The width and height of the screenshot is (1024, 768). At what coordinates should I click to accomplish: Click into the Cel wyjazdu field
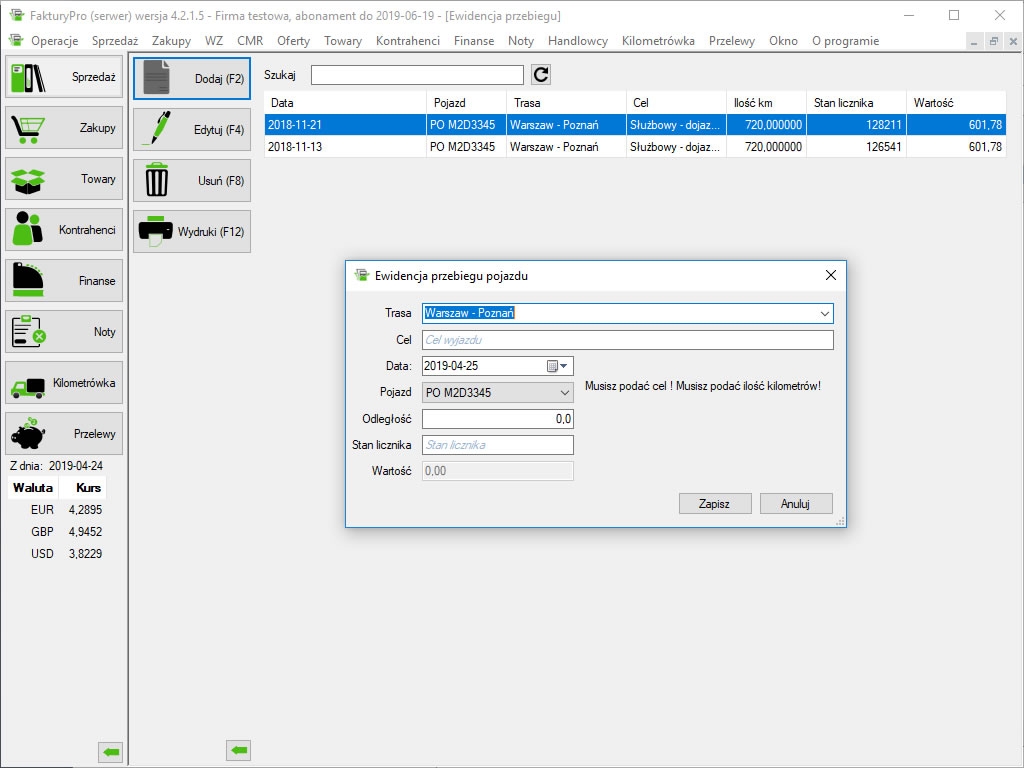pos(627,340)
